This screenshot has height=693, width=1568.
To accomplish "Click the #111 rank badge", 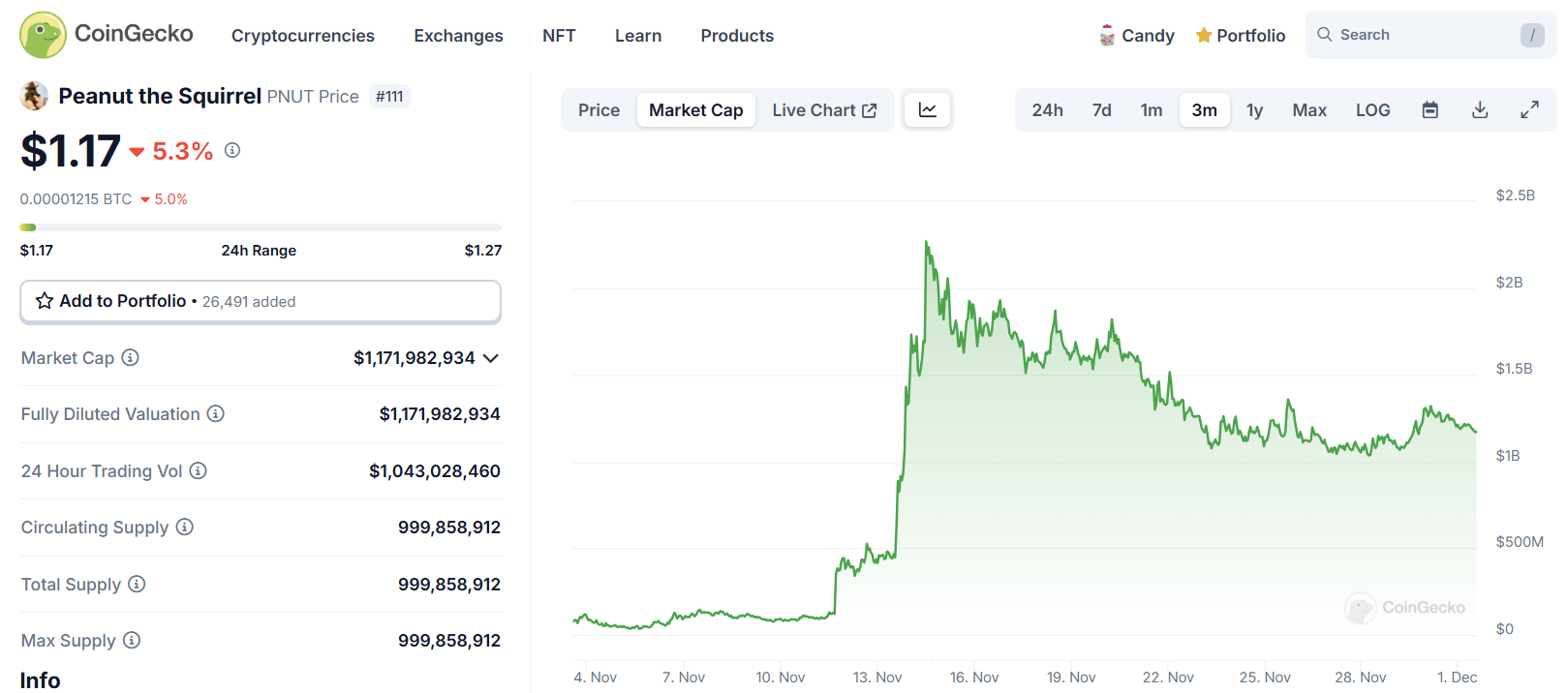I will click(389, 97).
